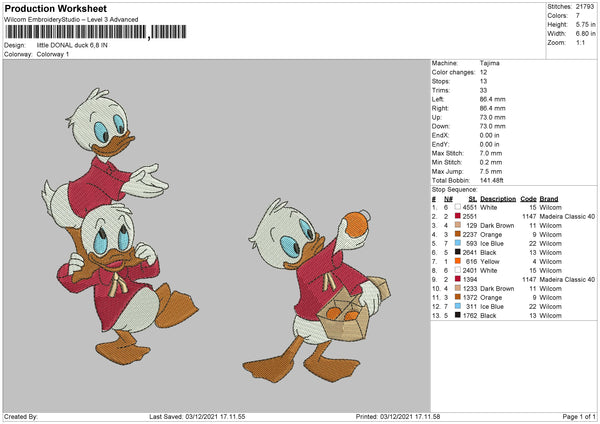Click the Code column header
This screenshot has height=424, width=600.
529,197
